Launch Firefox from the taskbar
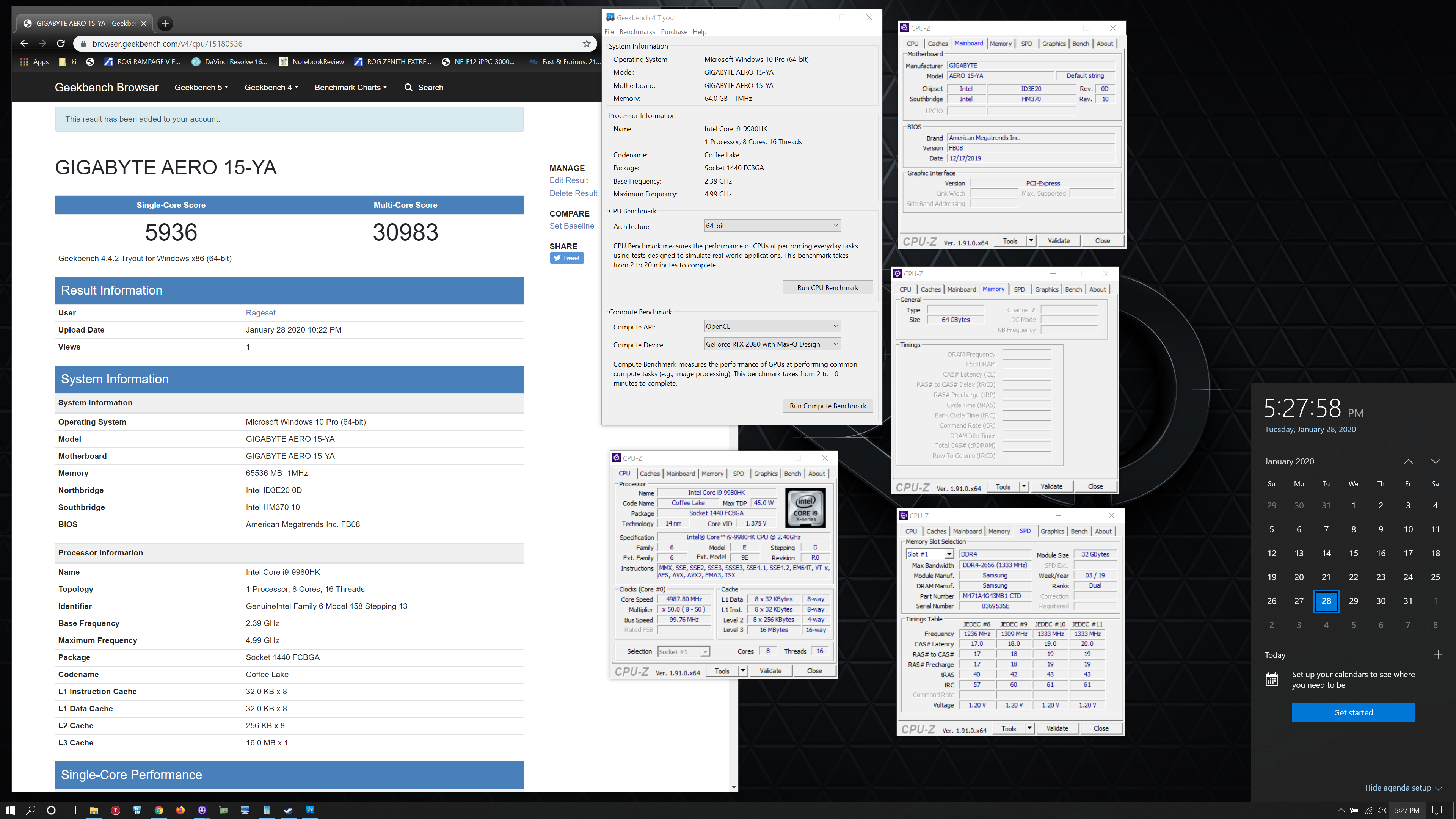 tap(180, 810)
